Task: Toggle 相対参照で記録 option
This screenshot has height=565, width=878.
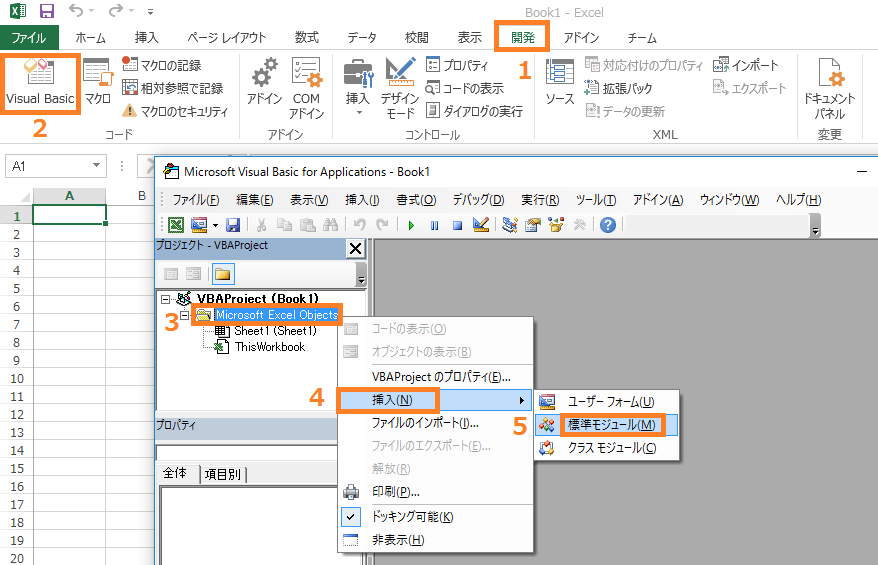Action: (172, 88)
